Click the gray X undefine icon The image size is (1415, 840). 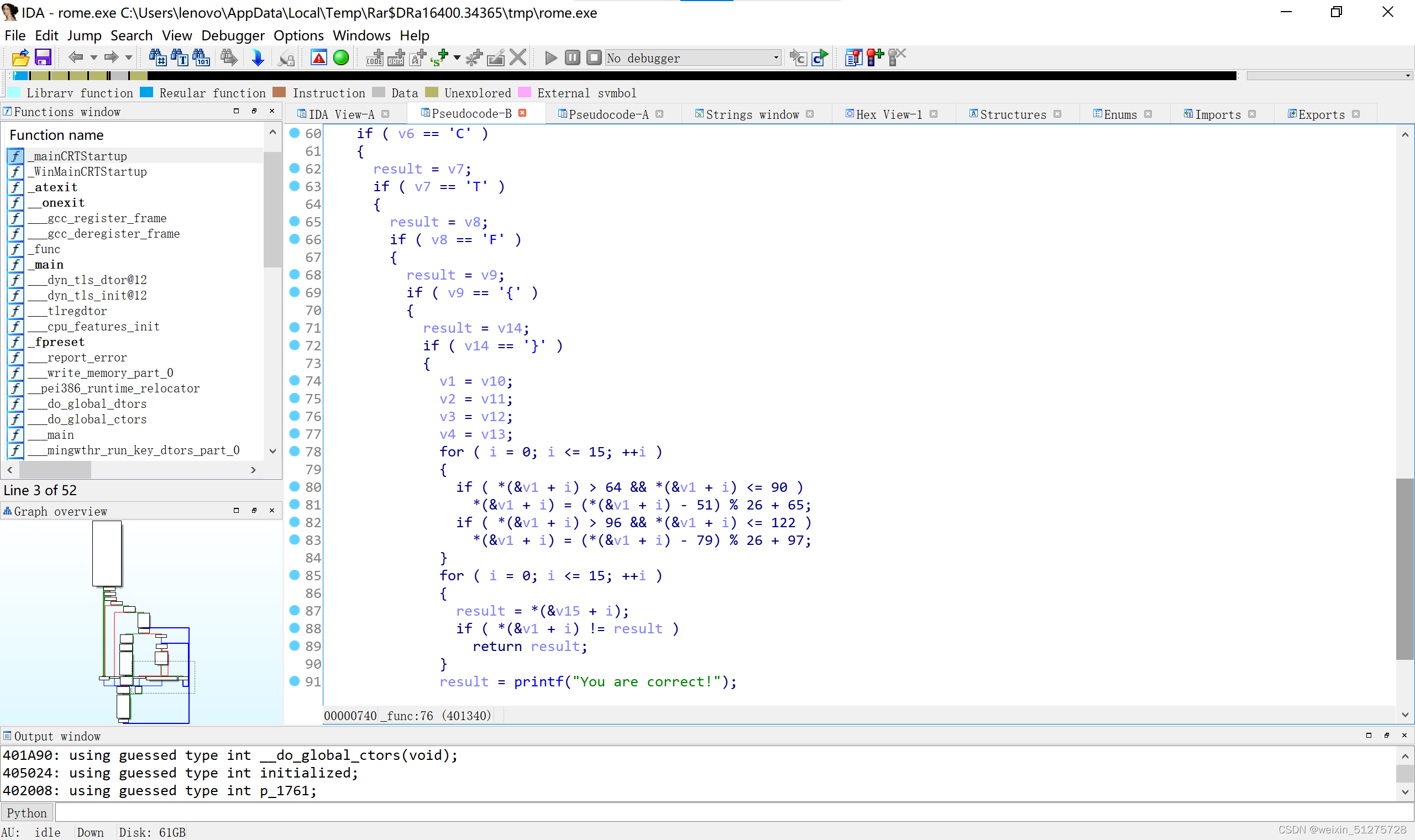(x=517, y=57)
